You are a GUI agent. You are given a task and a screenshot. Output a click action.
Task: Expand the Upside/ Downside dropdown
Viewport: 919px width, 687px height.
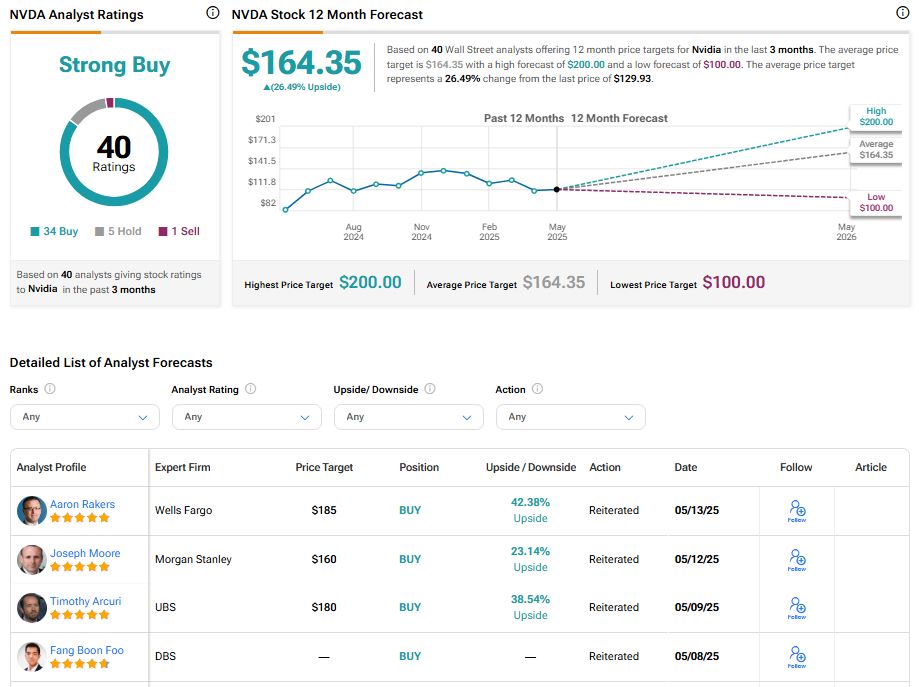click(409, 417)
